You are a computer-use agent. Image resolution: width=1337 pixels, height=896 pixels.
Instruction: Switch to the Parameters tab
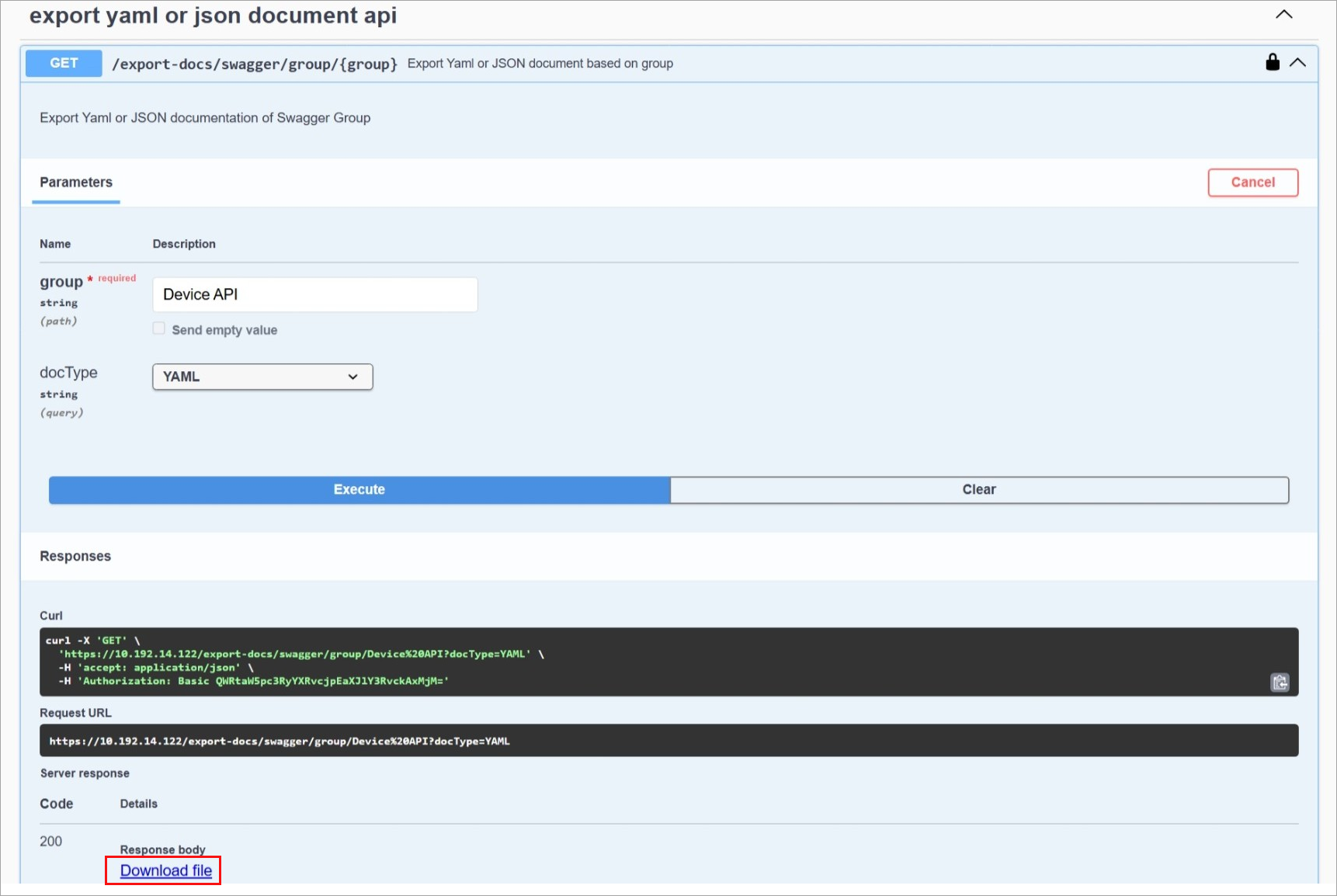click(75, 182)
